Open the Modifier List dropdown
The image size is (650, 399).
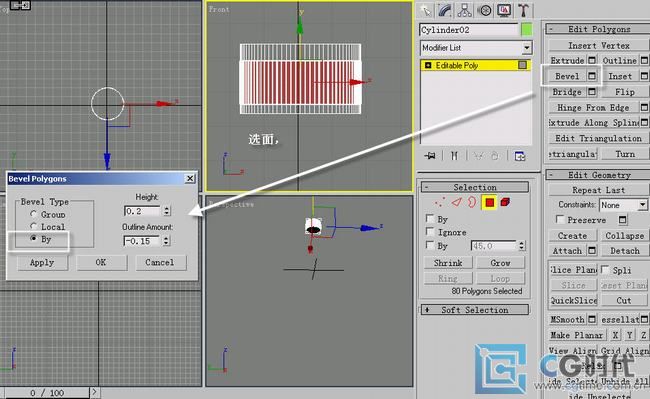[475, 48]
